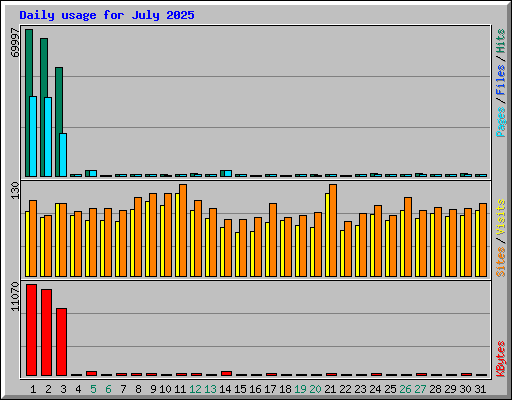
Task: Click day 21 orange sites bar
Action: coord(333,230)
